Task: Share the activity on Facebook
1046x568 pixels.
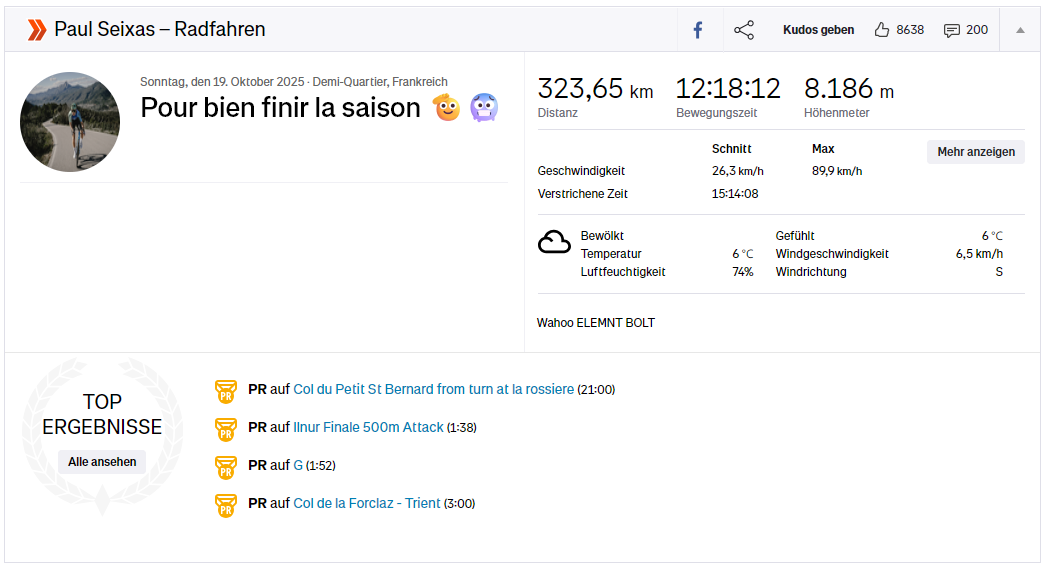Action: pos(698,30)
